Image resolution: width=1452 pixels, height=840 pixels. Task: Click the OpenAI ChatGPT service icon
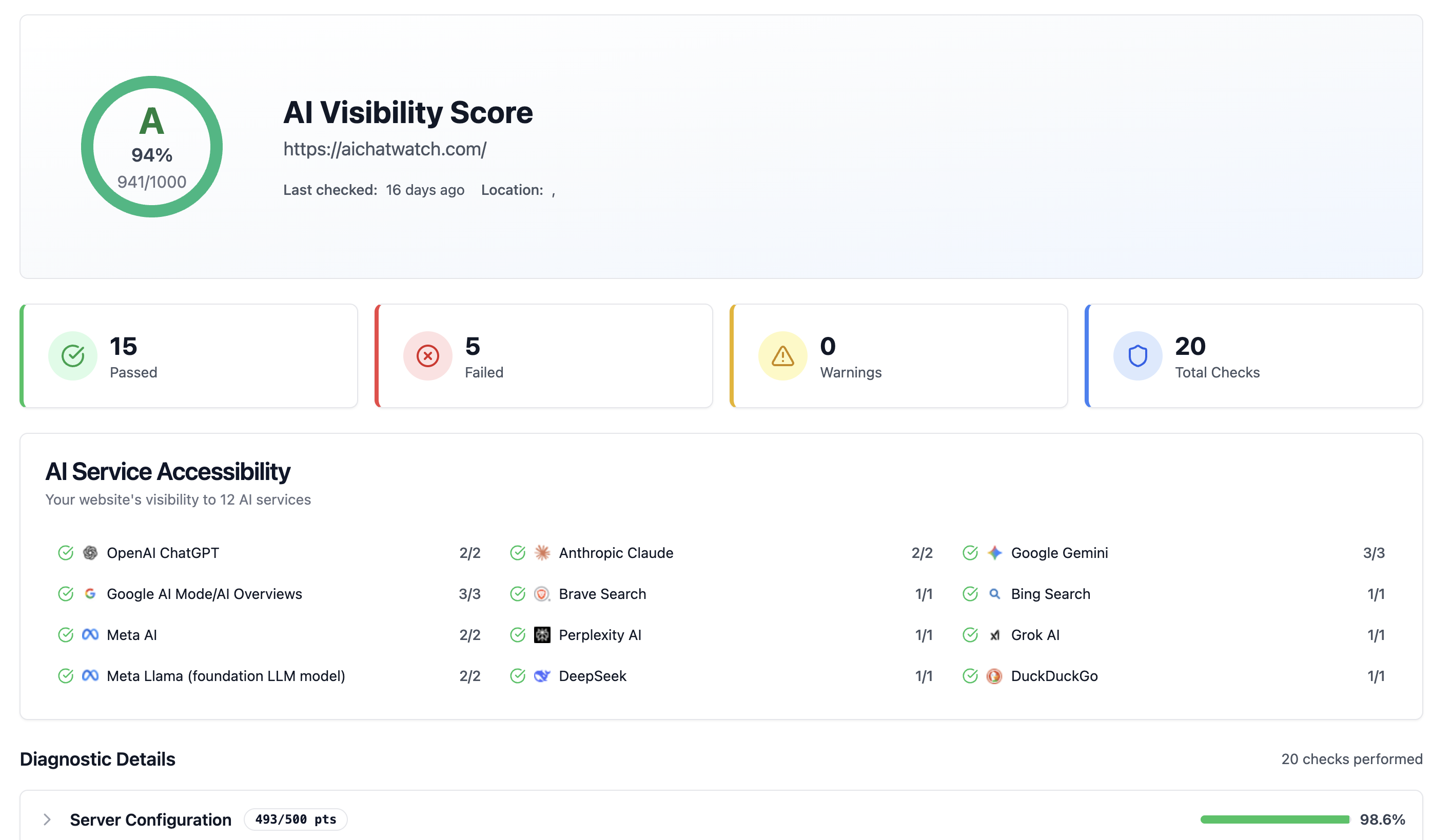coord(90,553)
